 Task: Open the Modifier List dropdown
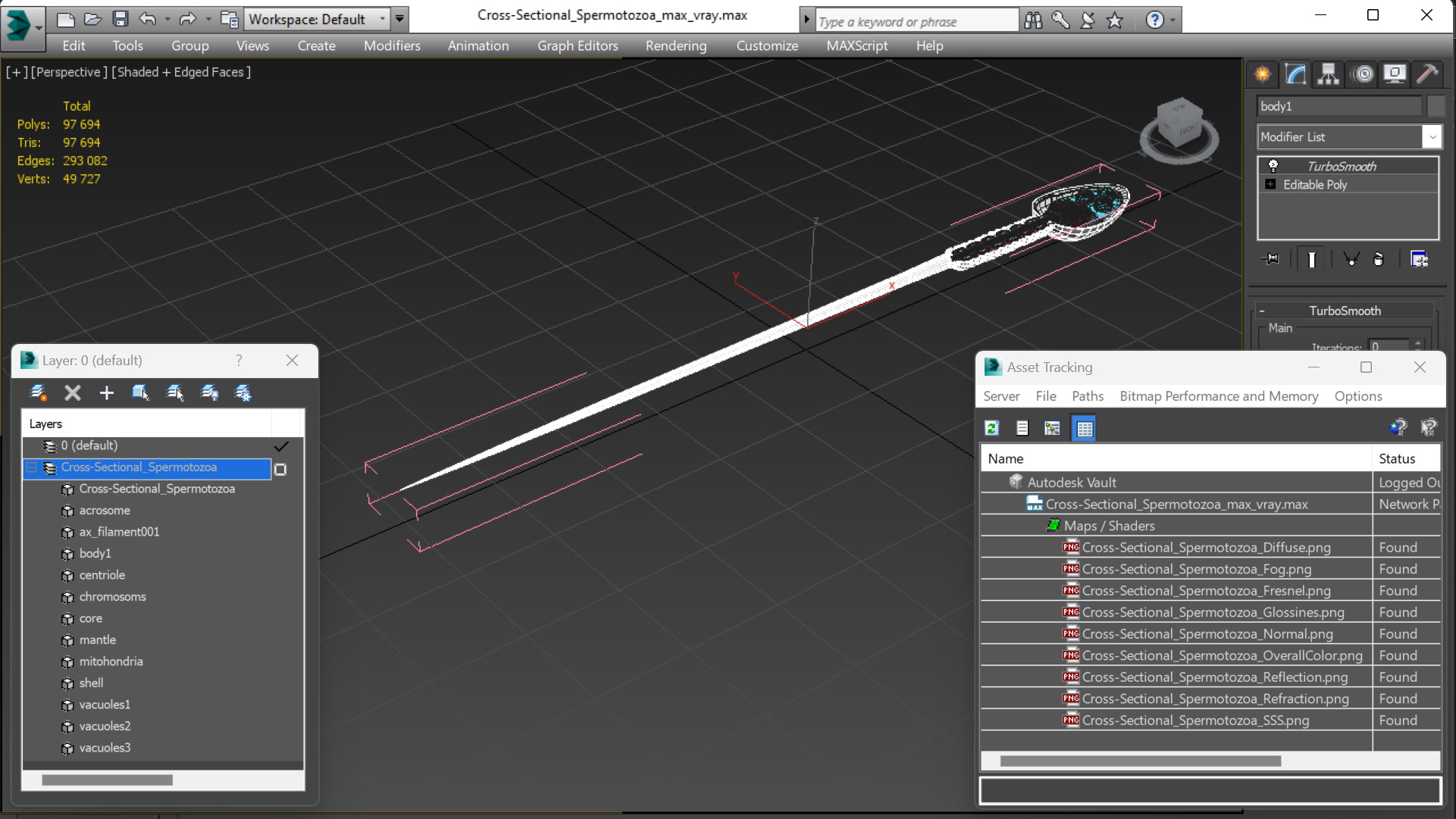(x=1432, y=137)
